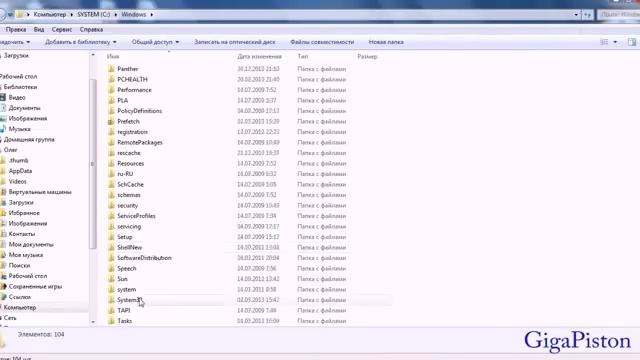
Task: Open the Правка menu
Action: pos(16,29)
